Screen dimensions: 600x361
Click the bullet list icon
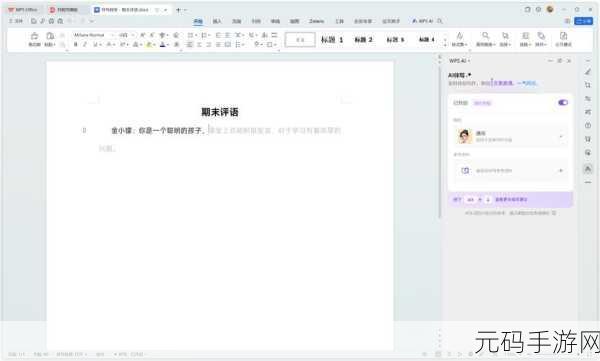click(190, 35)
